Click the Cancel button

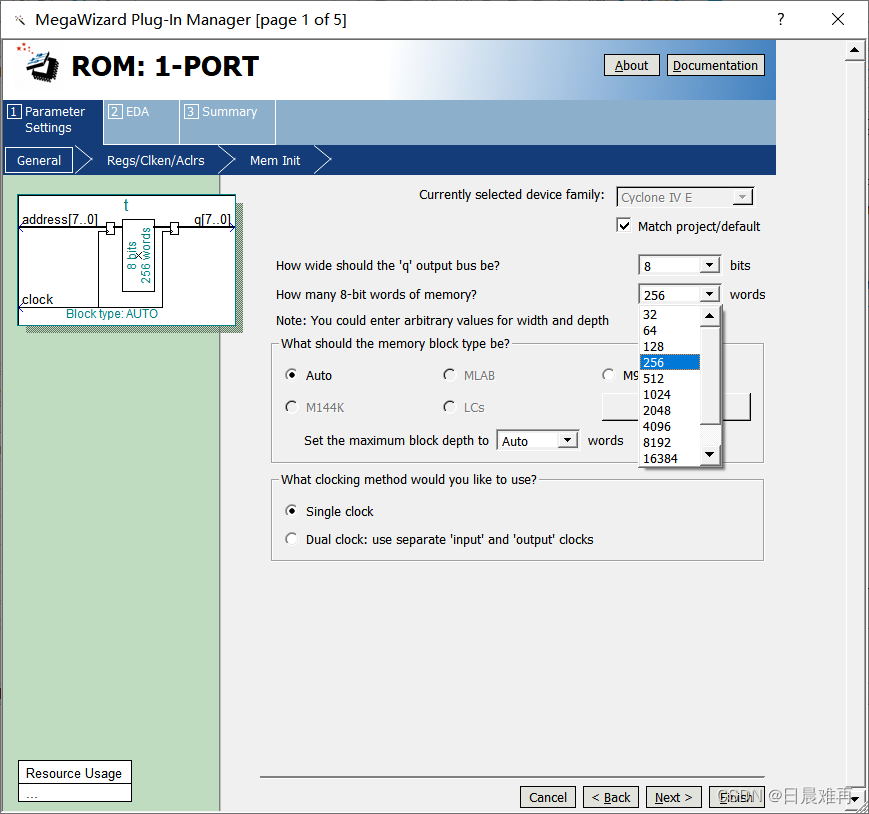(x=548, y=797)
